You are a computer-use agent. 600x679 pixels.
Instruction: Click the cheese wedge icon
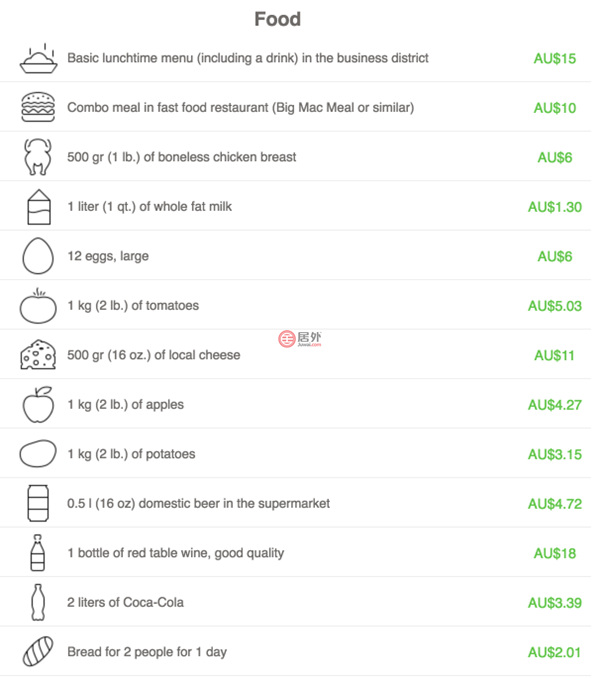pyautogui.click(x=38, y=355)
